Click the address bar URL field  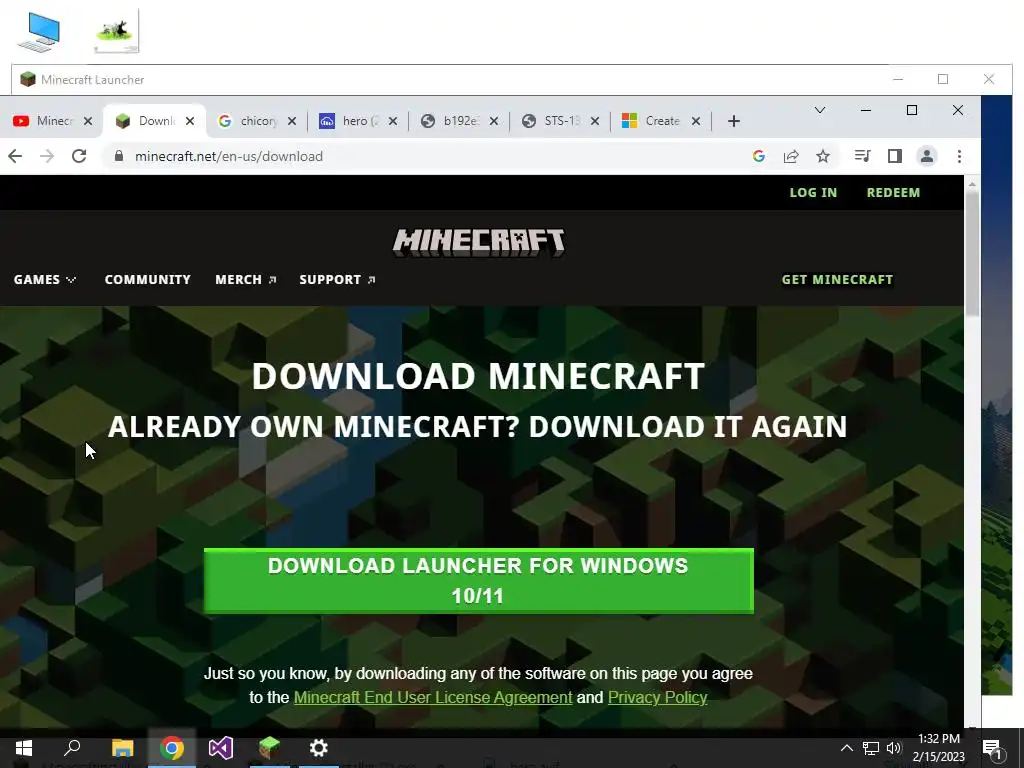click(x=431, y=156)
